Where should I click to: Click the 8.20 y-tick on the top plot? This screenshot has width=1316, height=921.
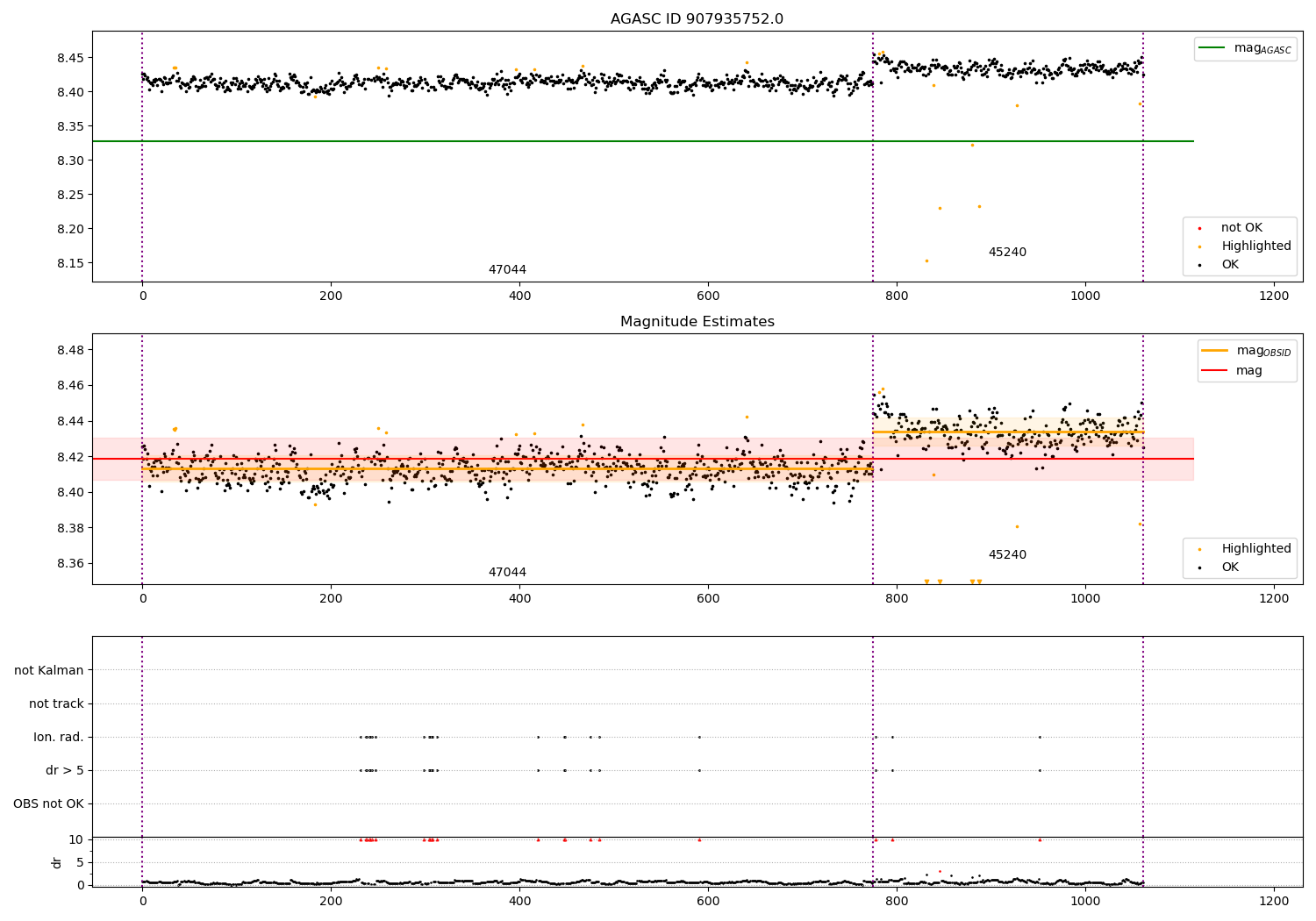pyautogui.click(x=70, y=229)
